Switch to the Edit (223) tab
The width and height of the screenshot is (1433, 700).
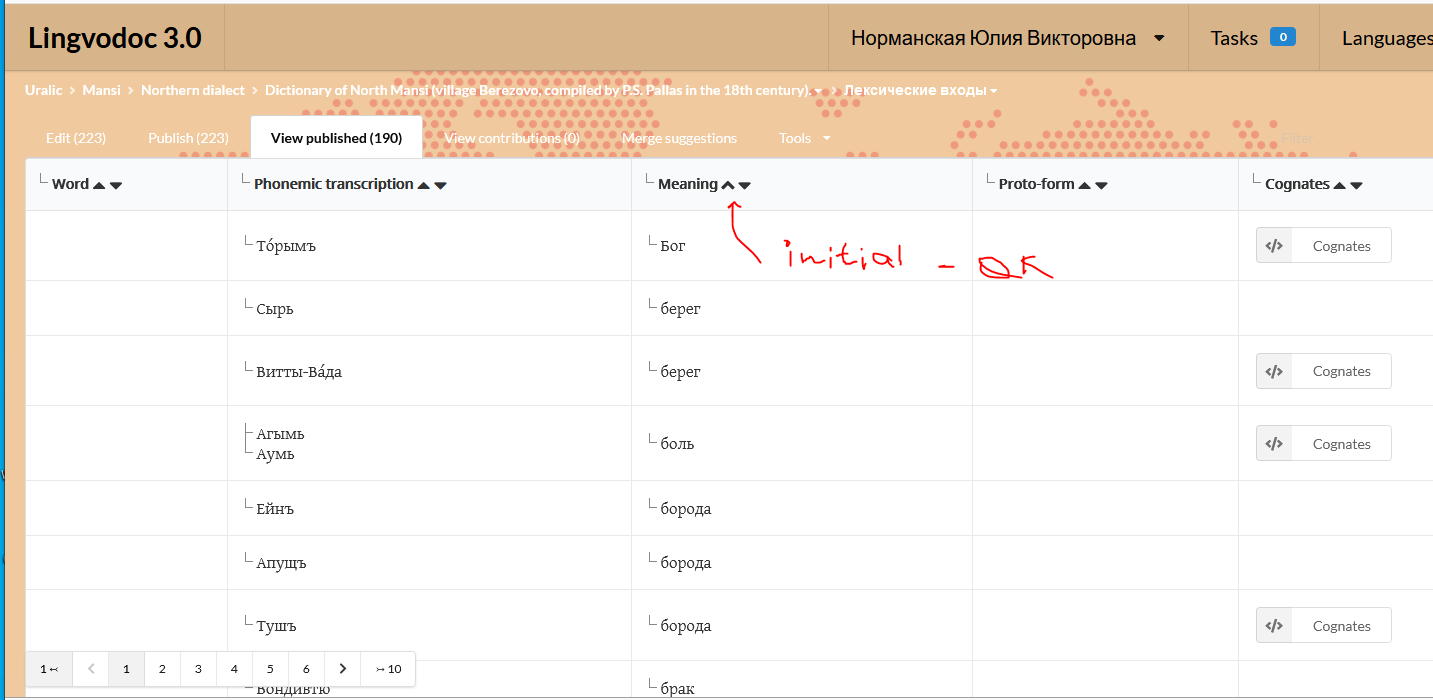pos(75,137)
